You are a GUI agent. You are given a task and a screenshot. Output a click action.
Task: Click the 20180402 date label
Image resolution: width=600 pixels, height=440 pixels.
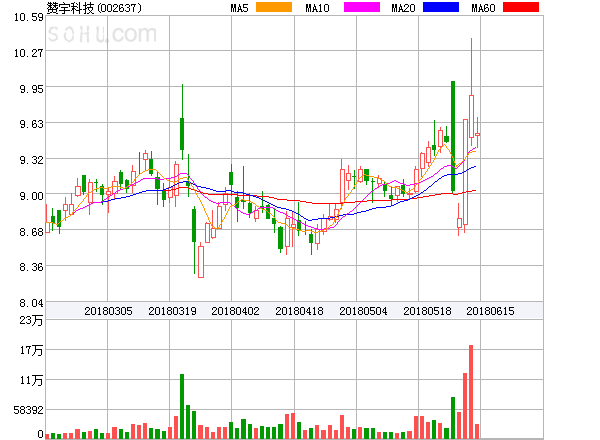coord(235,311)
